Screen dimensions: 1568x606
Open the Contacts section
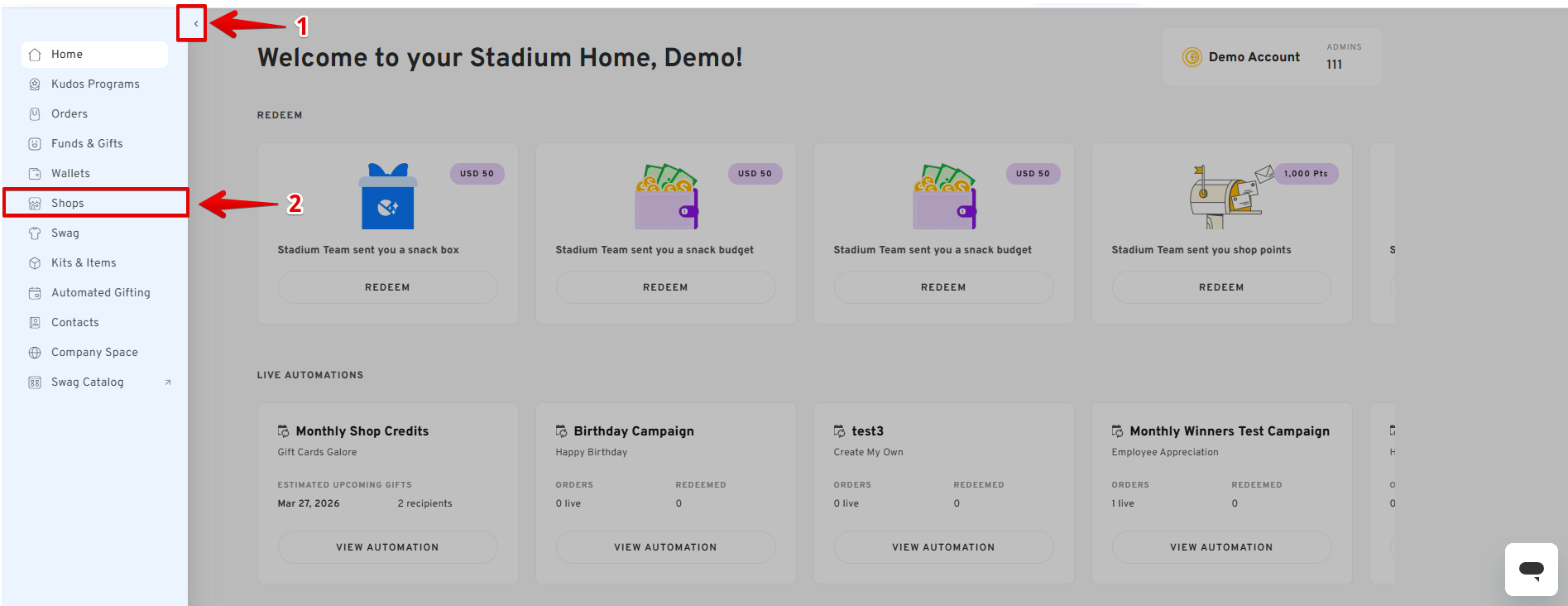74,323
